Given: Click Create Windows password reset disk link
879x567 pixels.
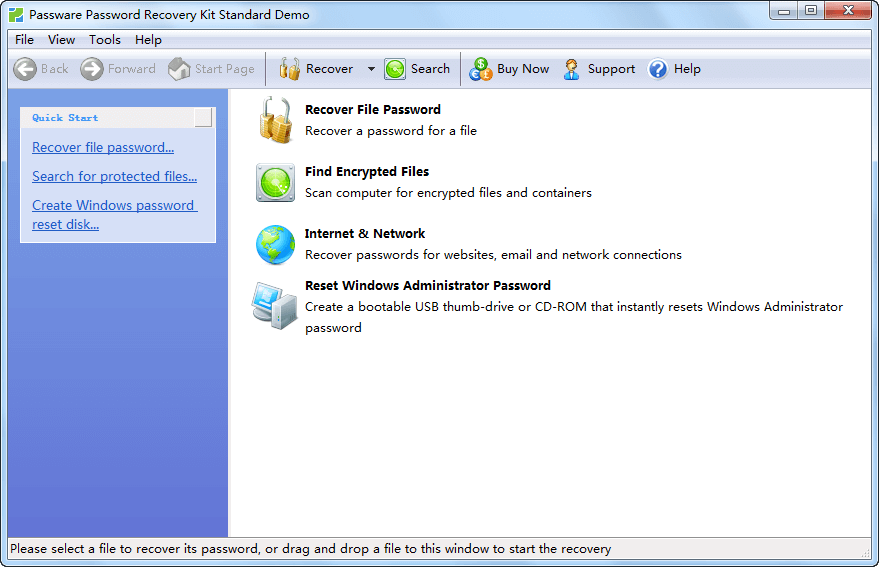Looking at the screenshot, I should (114, 215).
